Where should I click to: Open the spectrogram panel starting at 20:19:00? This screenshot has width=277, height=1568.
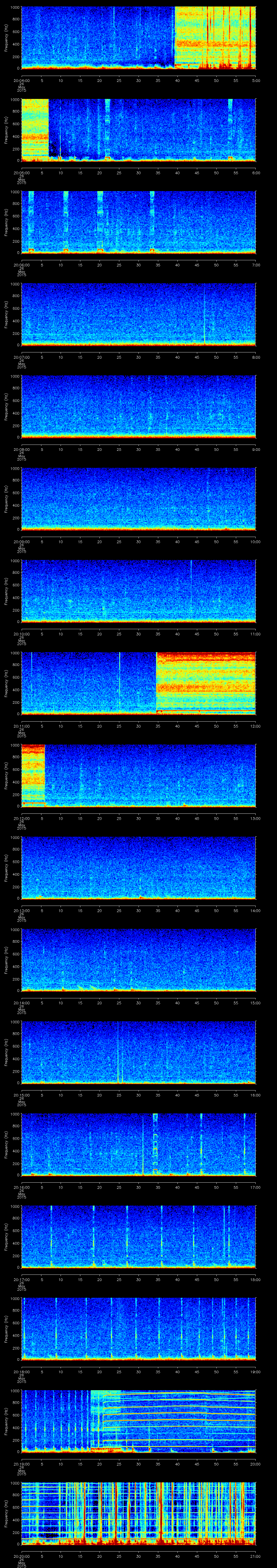(139, 1421)
